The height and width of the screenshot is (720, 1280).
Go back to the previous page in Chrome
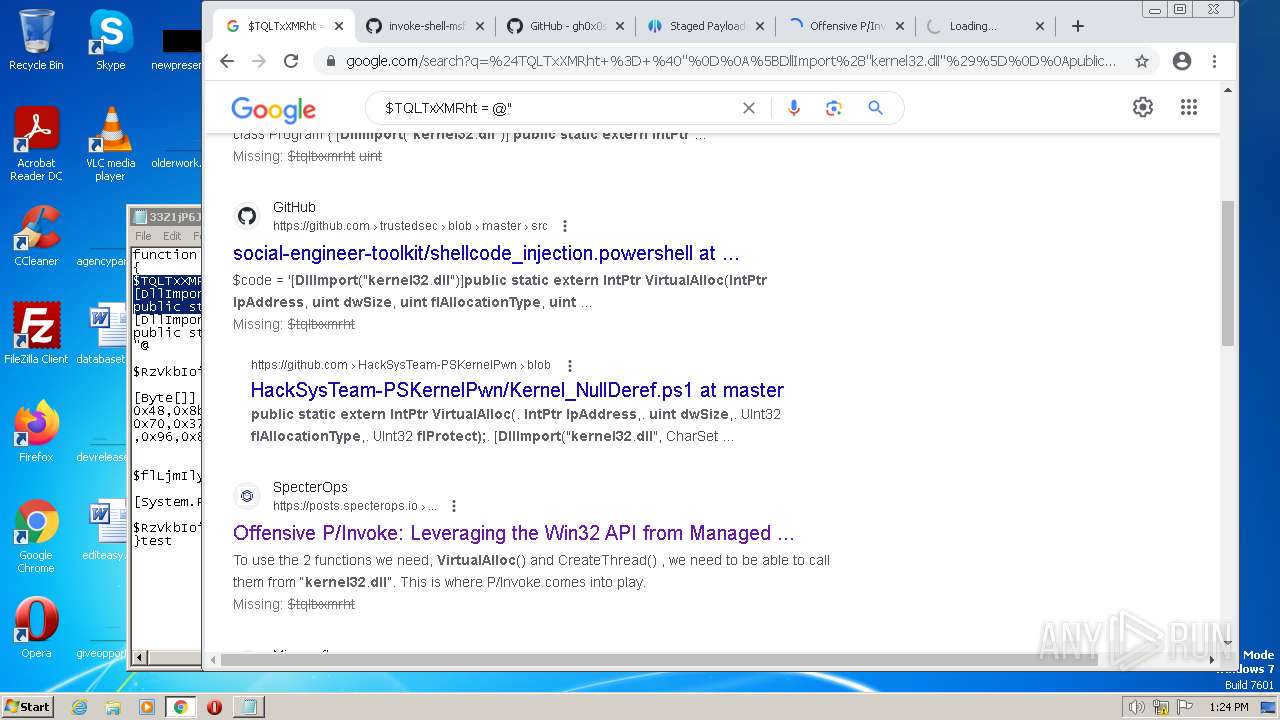[x=227, y=61]
